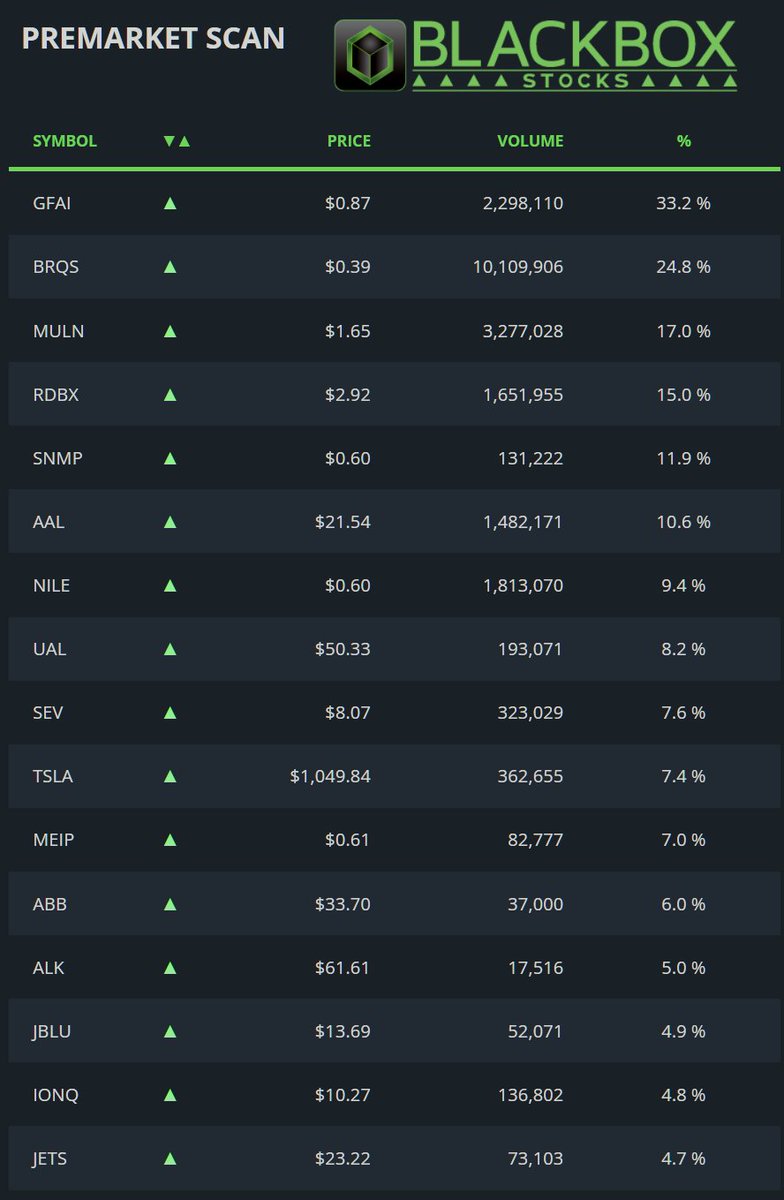Click the NILE volume 1,813,070
This screenshot has width=784, height=1200.
point(523,585)
